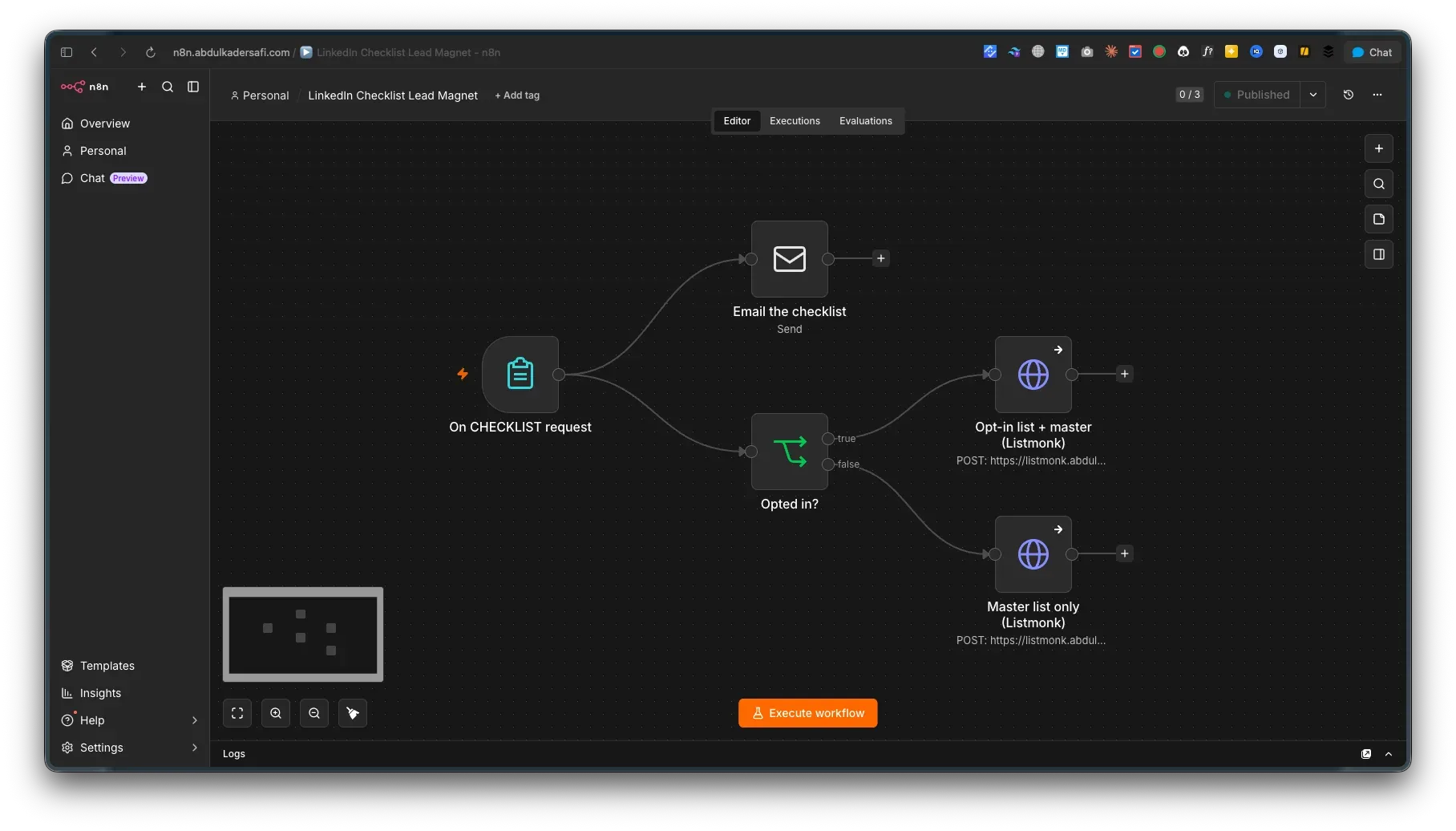Open the On CHECKLIST request trigger node
The image size is (1456, 831).
click(x=520, y=375)
